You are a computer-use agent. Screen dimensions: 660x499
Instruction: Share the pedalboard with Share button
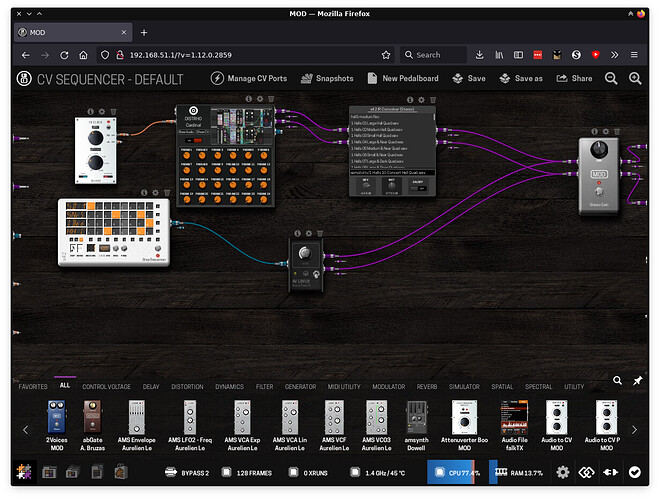coord(574,78)
